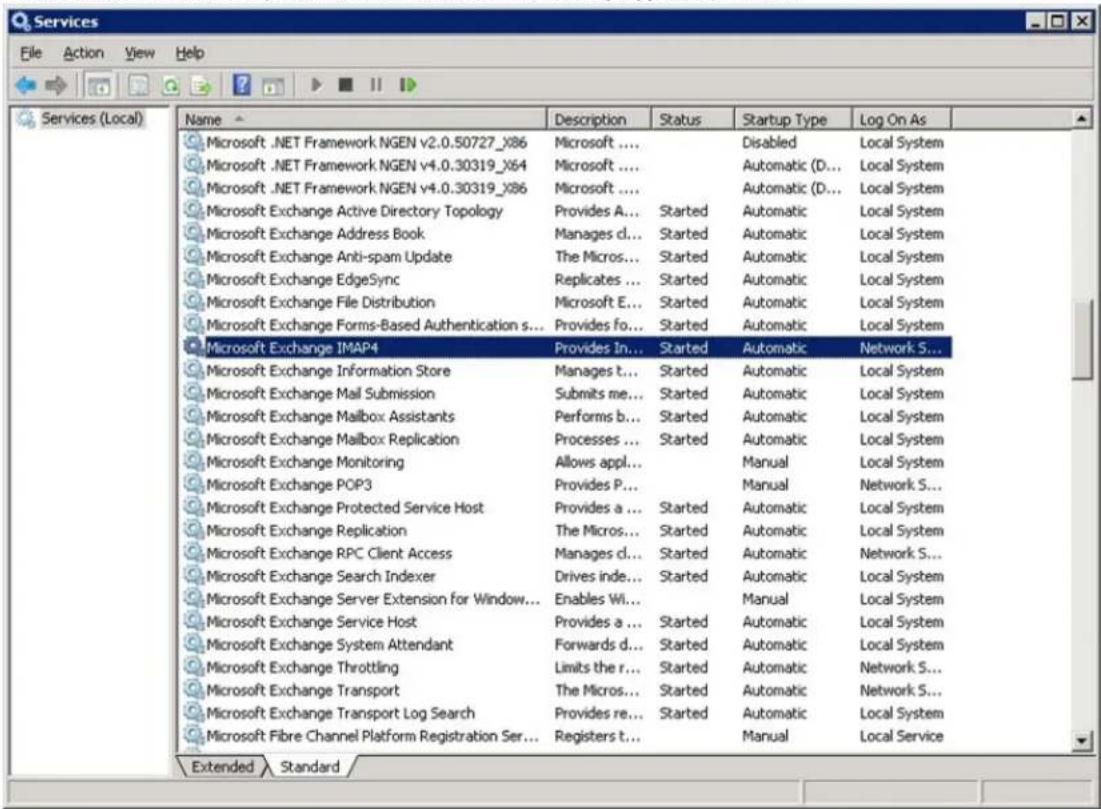The width and height of the screenshot is (1101, 809).
Task: Click Disabled startup type of NGEN v2.0.50727_X86
Action: point(770,143)
